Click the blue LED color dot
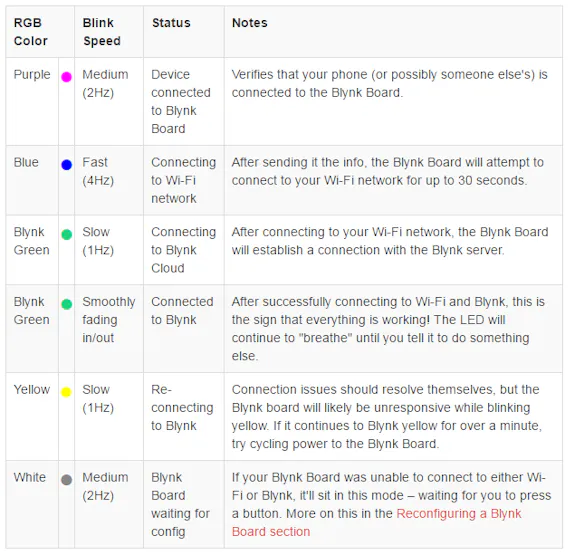570x555 pixels. click(x=67, y=165)
